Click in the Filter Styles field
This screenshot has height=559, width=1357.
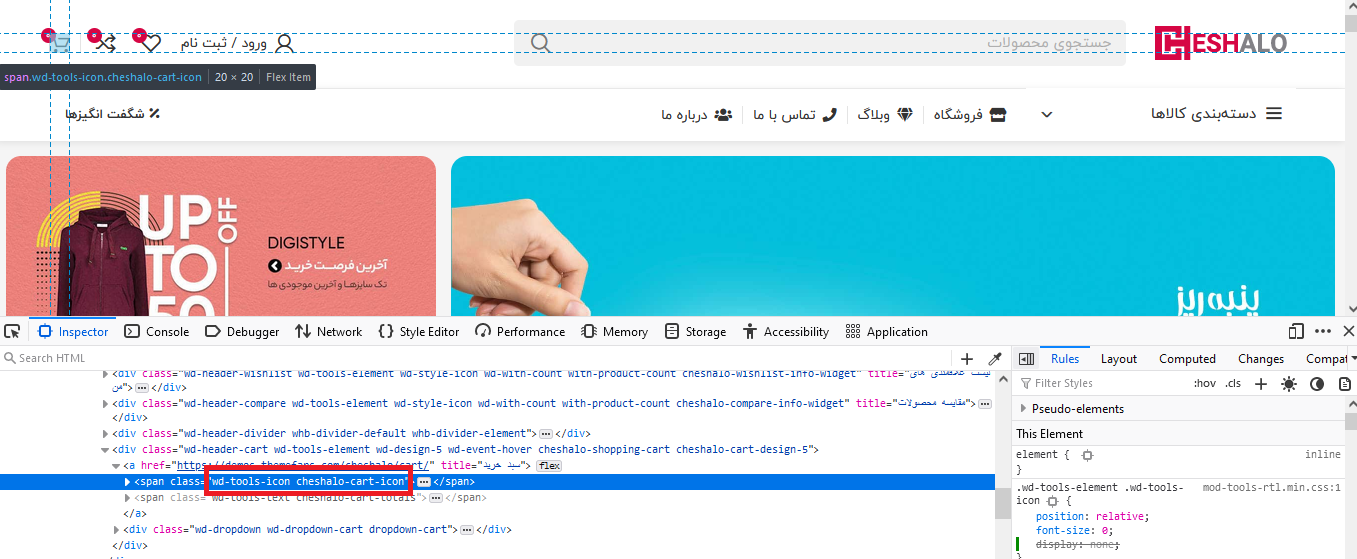pyautogui.click(x=1100, y=383)
